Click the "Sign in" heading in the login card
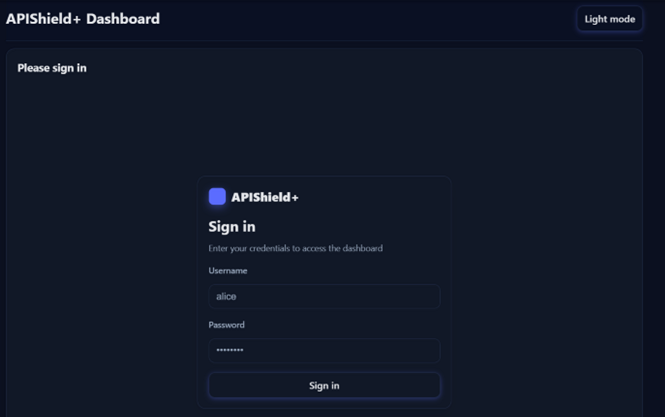Screen dimensions: 665x417 [x=232, y=226]
